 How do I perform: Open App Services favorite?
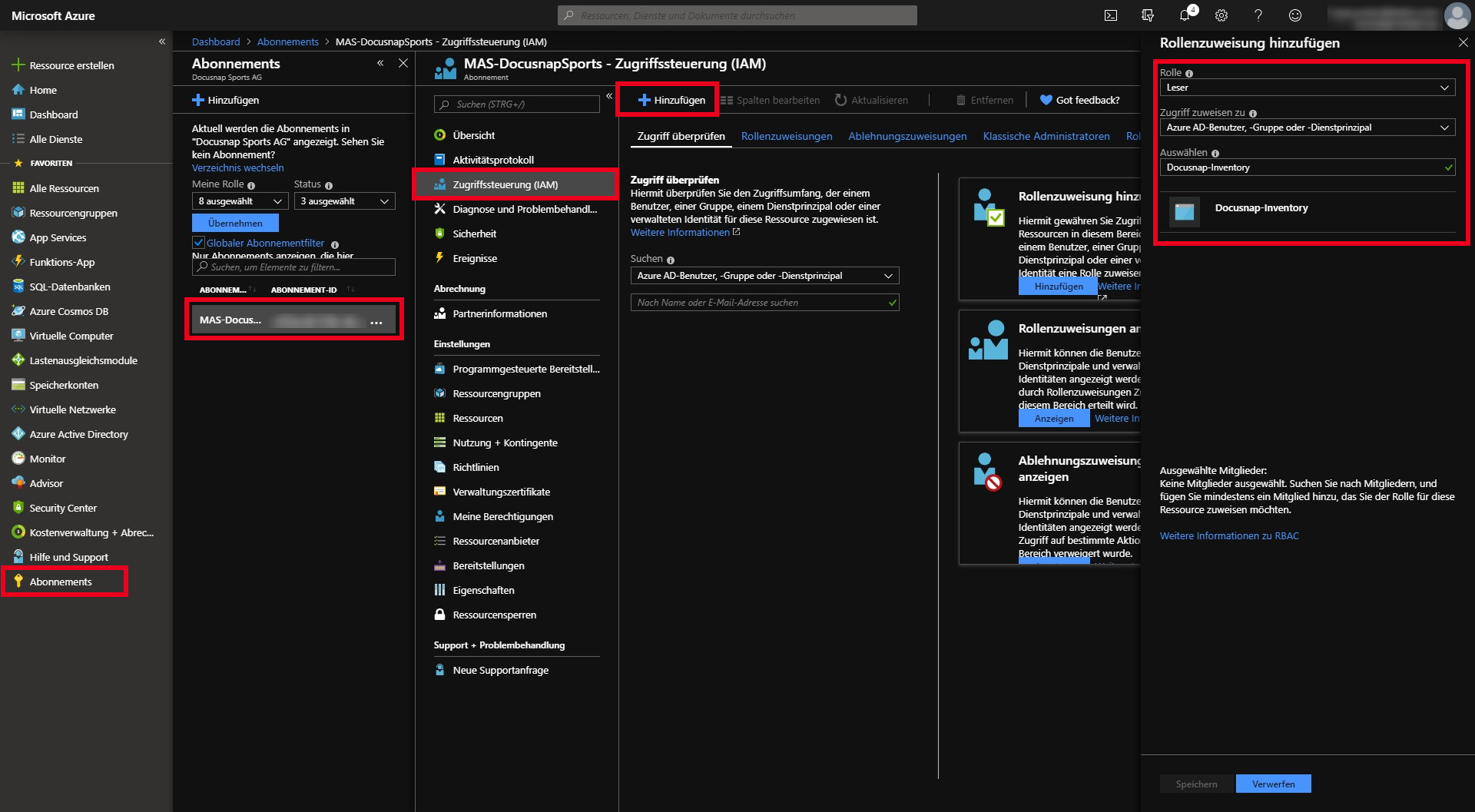click(58, 237)
